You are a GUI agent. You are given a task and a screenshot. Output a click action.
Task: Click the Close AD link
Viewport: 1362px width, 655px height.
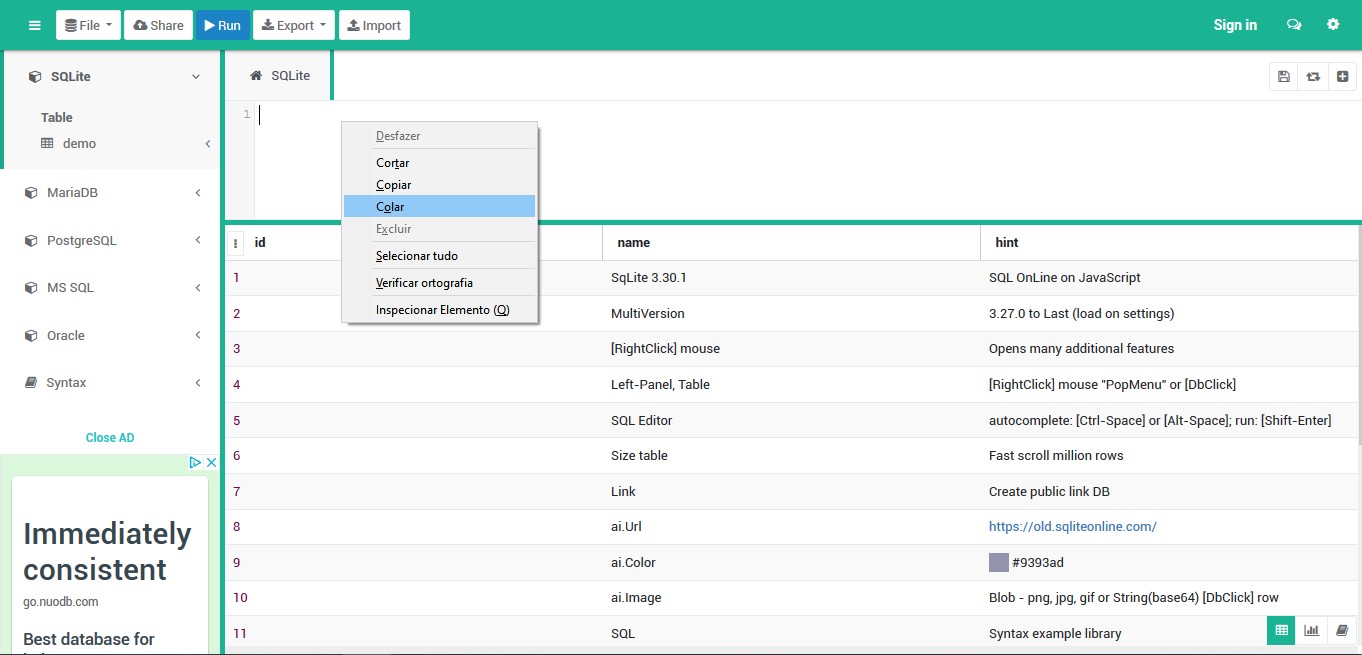(110, 438)
